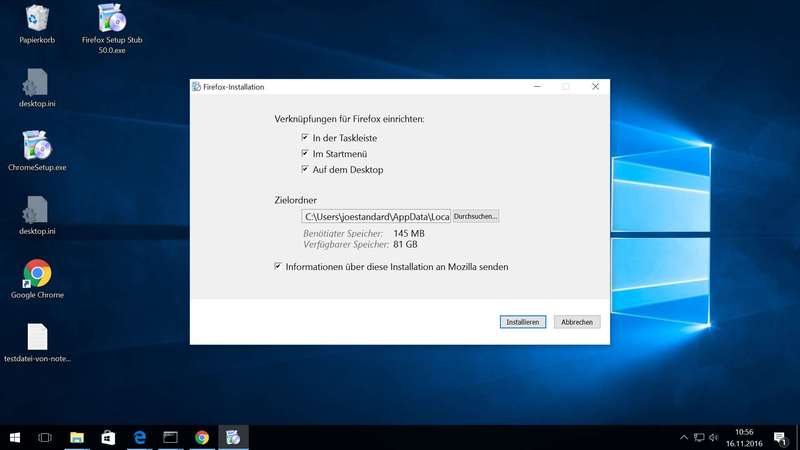Open the Windows Store taskbar icon

pos(108,438)
